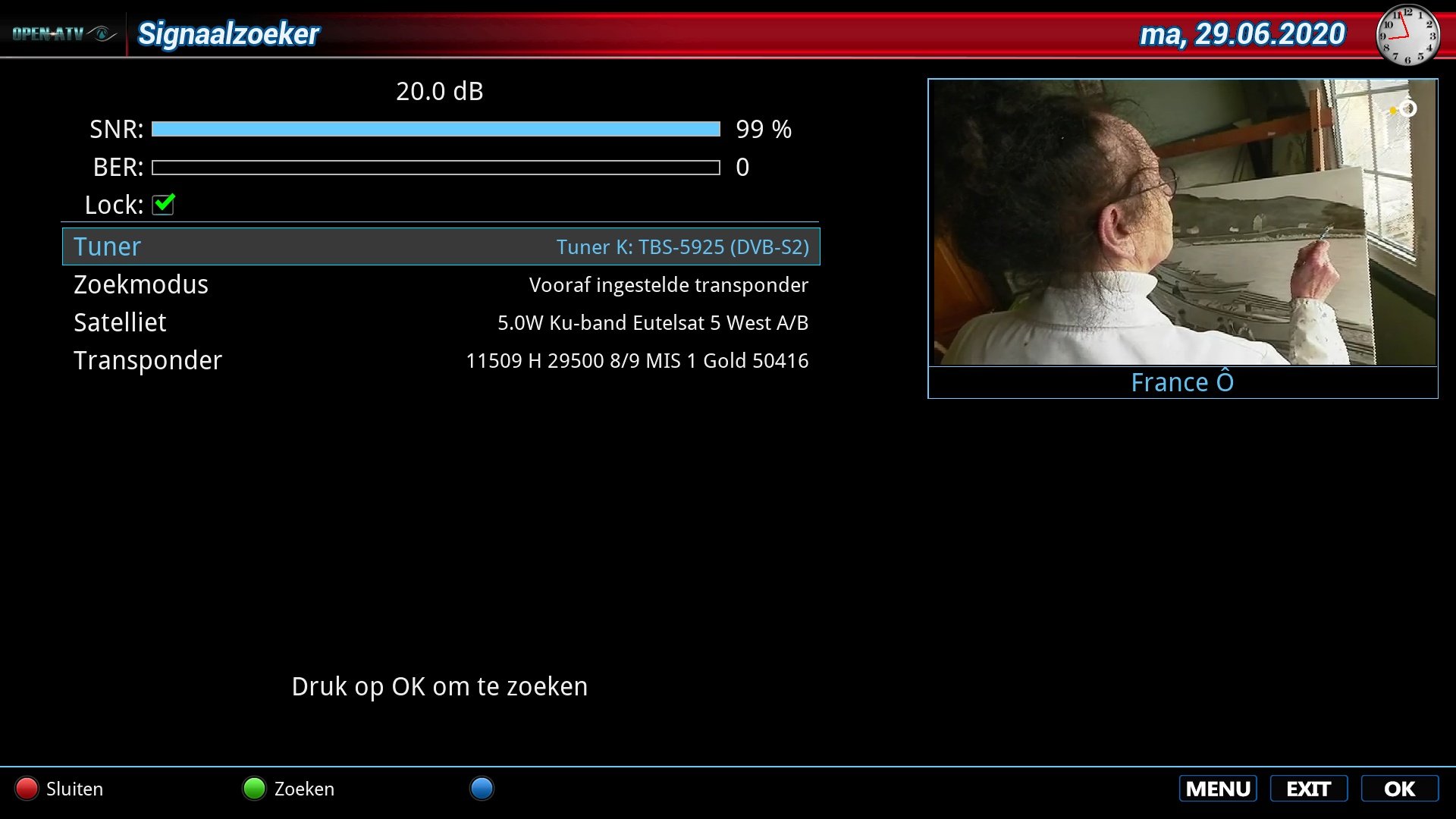This screenshot has height=819, width=1456.
Task: Click the Zoeken label
Action: click(304, 789)
